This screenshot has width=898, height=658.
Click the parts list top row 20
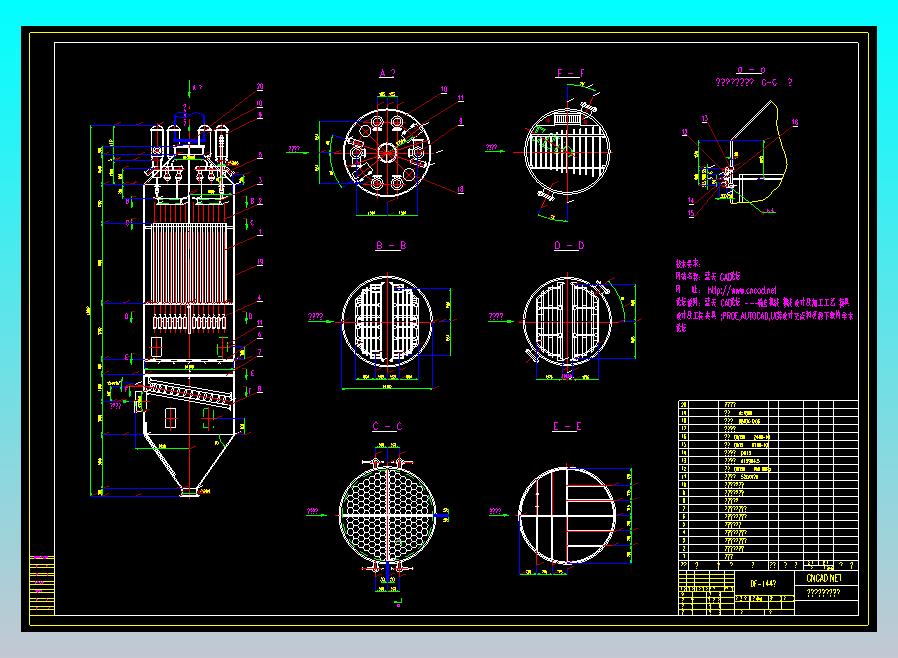[768, 404]
